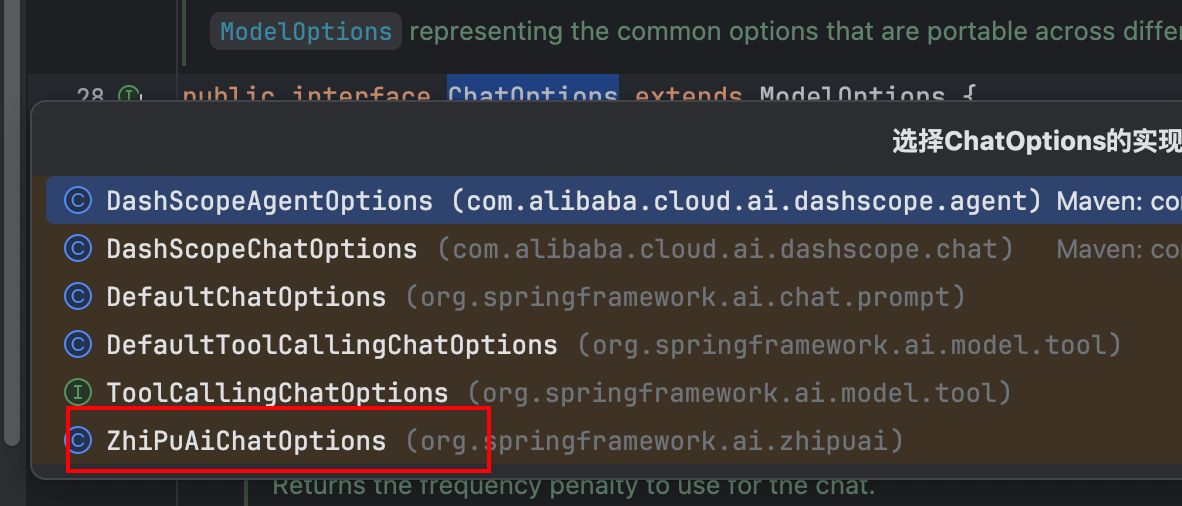Jump to the ZhiPuAiChatOptions name

click(x=246, y=441)
